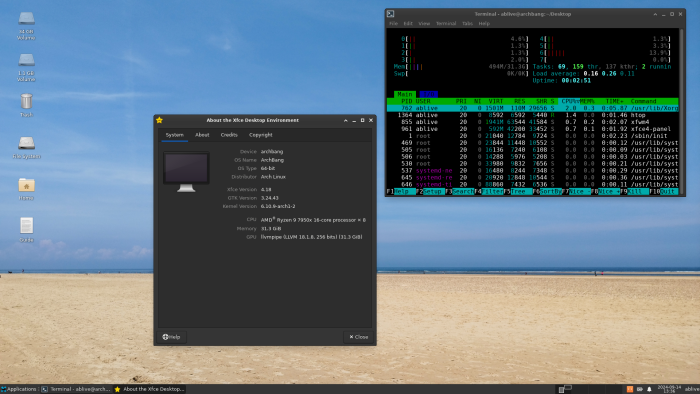Sort htop by the MEM% column header
The height and width of the screenshot is (394, 700).
(587, 101)
